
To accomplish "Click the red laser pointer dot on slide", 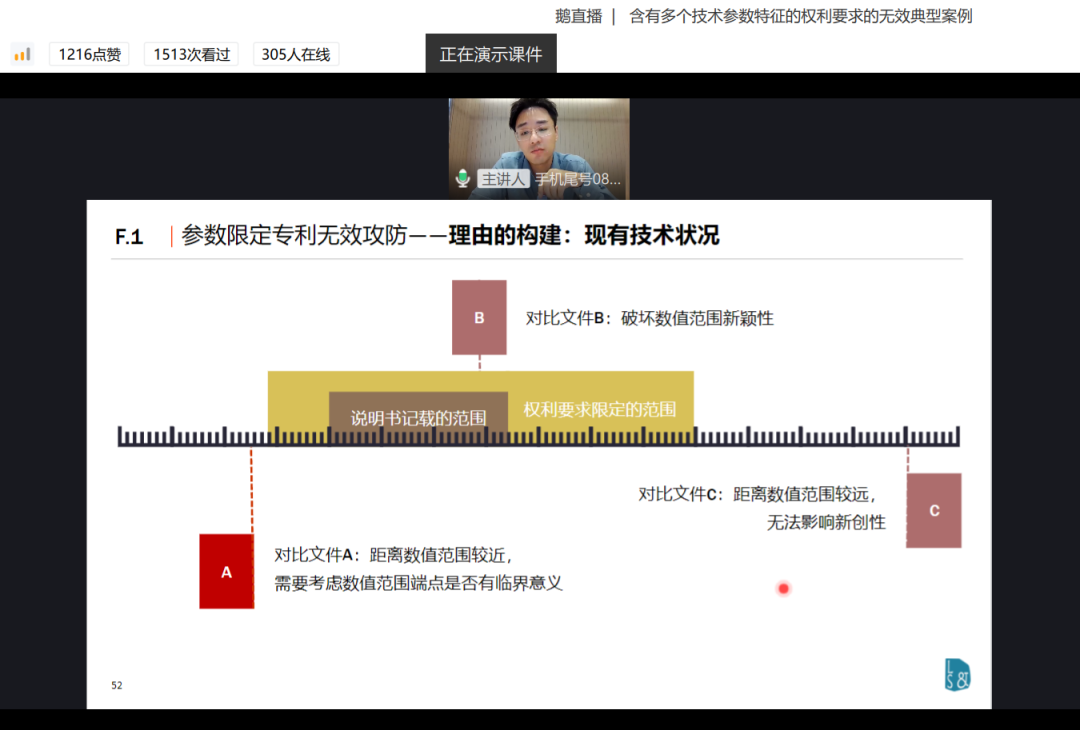I will [783, 589].
